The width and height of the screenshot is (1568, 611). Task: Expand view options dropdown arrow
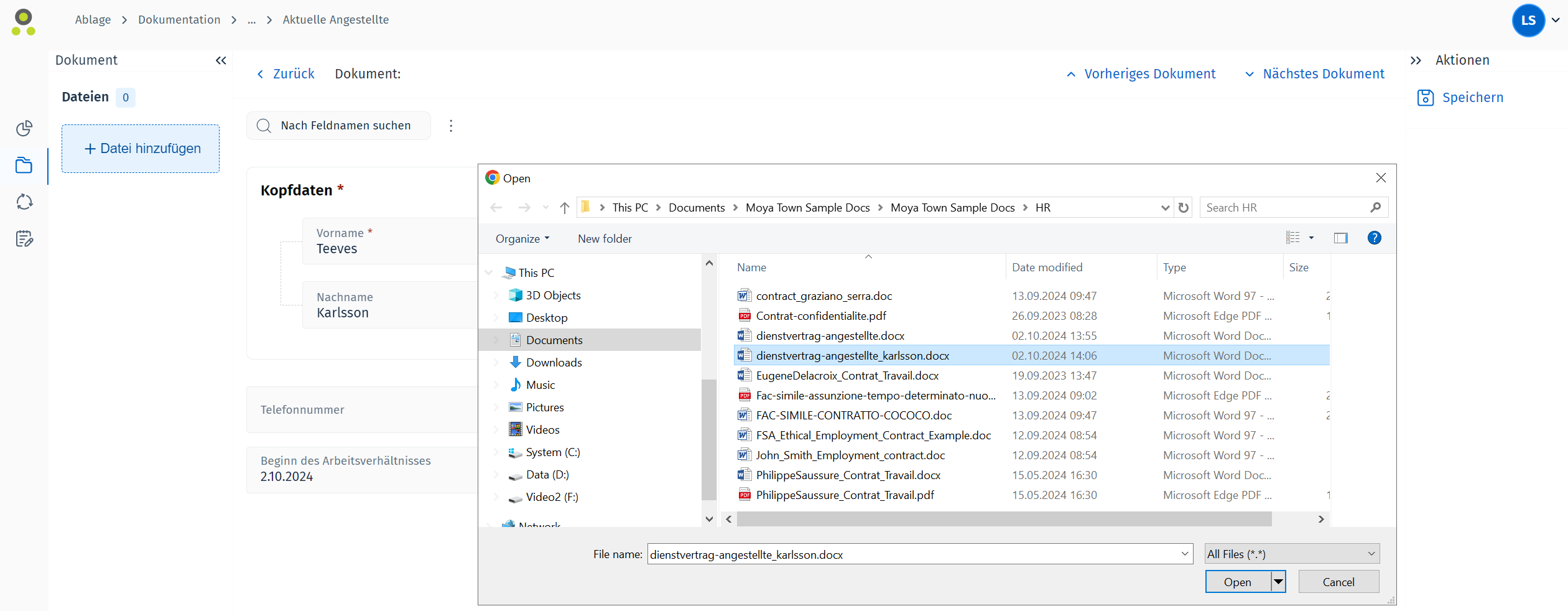tap(1311, 238)
